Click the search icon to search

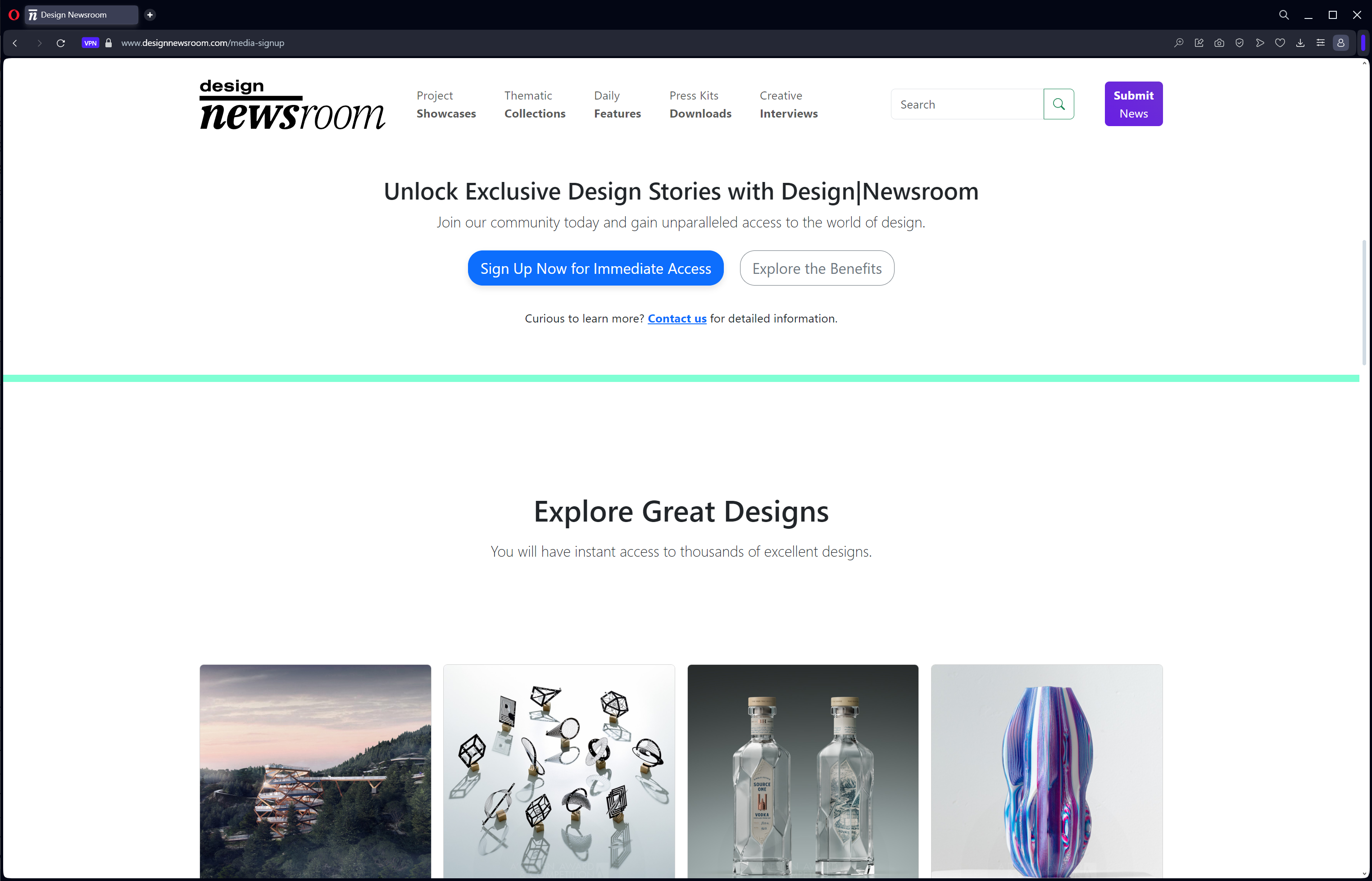(1059, 104)
